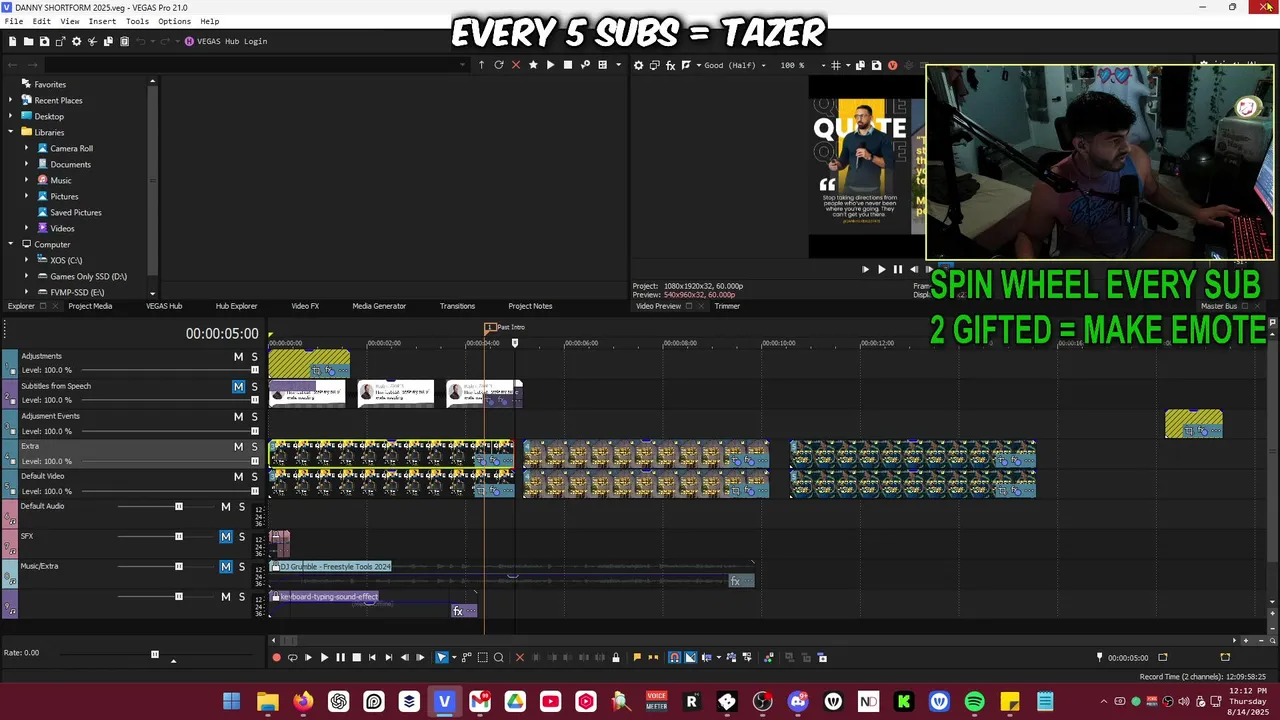Expand the Libraries tree node
Image resolution: width=1280 pixels, height=720 pixels.
(11, 132)
